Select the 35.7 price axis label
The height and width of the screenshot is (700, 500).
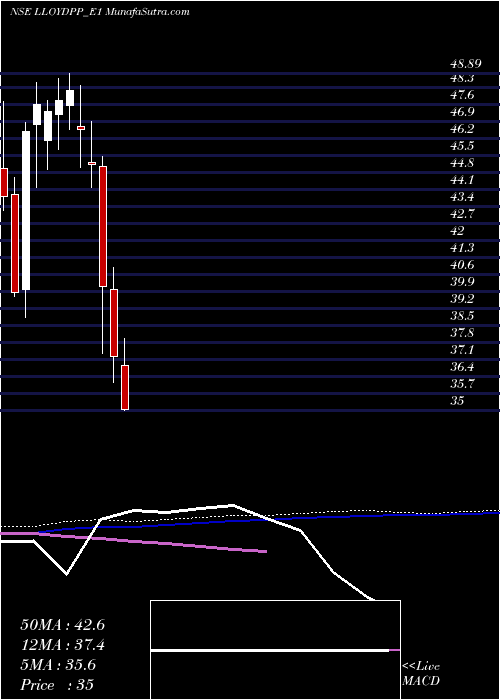(x=462, y=383)
